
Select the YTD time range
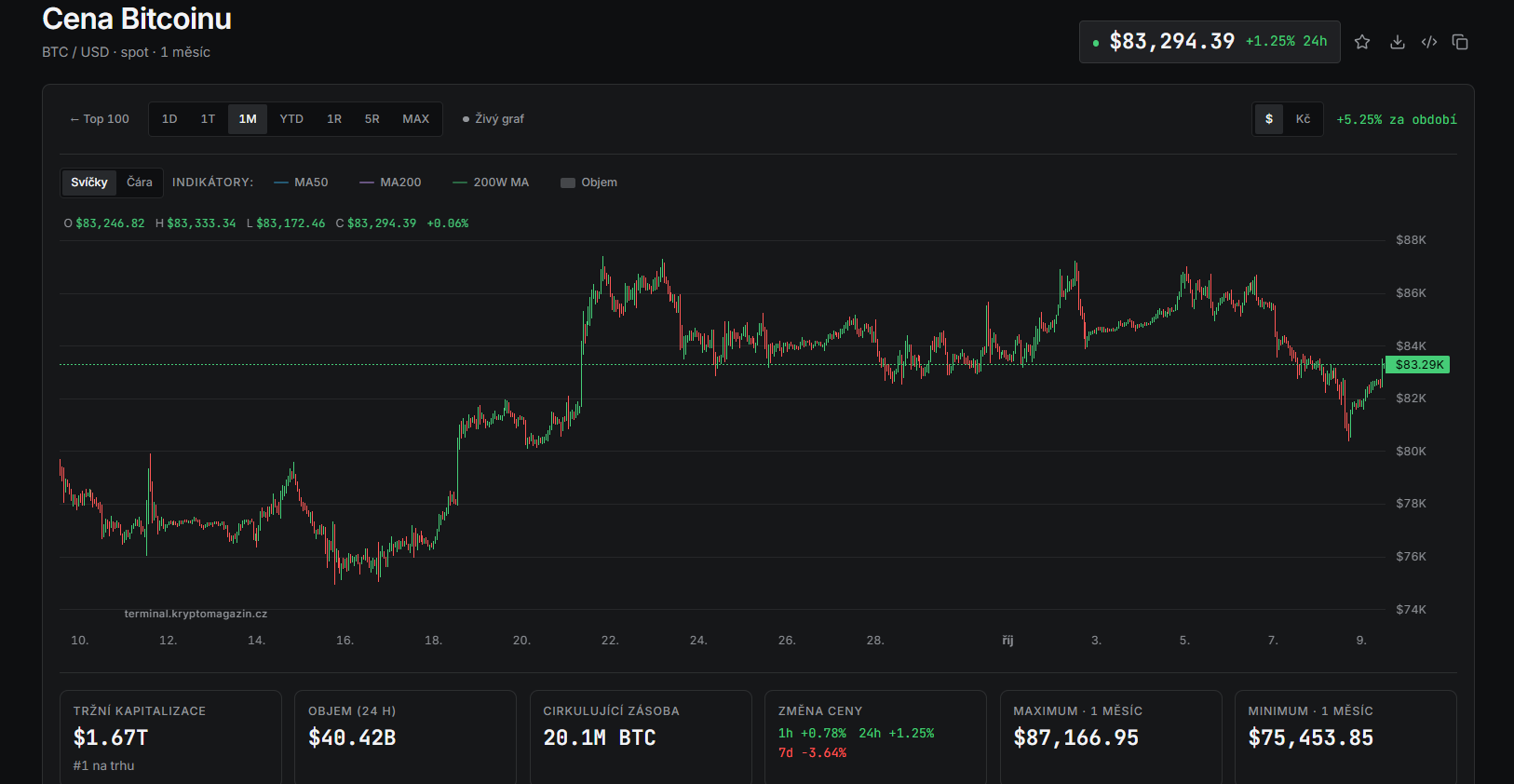(x=291, y=119)
